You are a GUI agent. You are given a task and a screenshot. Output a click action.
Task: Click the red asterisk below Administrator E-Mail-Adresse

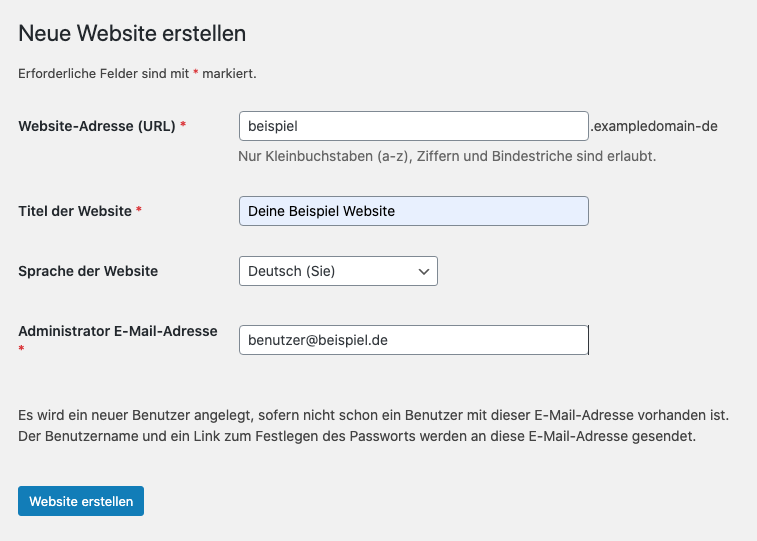click(21, 348)
